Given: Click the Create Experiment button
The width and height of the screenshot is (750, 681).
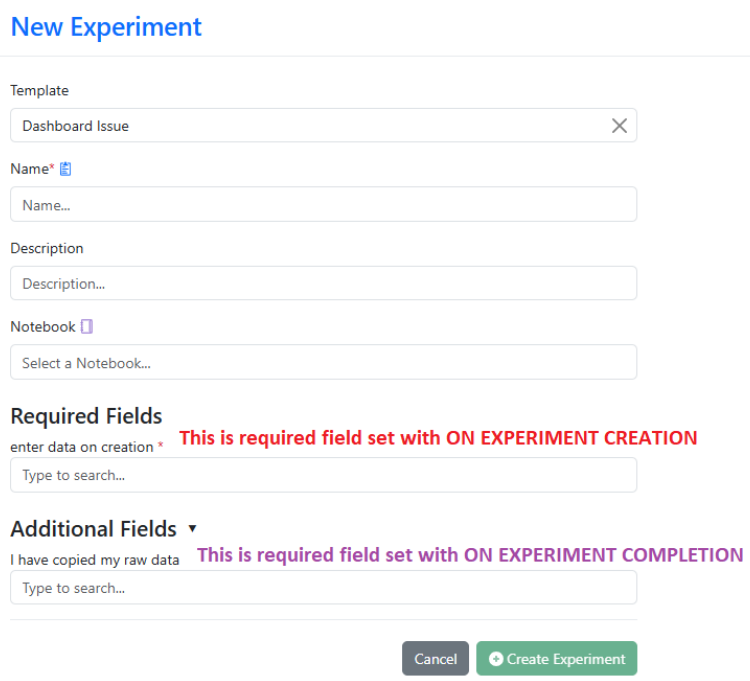Looking at the screenshot, I should pos(557,659).
